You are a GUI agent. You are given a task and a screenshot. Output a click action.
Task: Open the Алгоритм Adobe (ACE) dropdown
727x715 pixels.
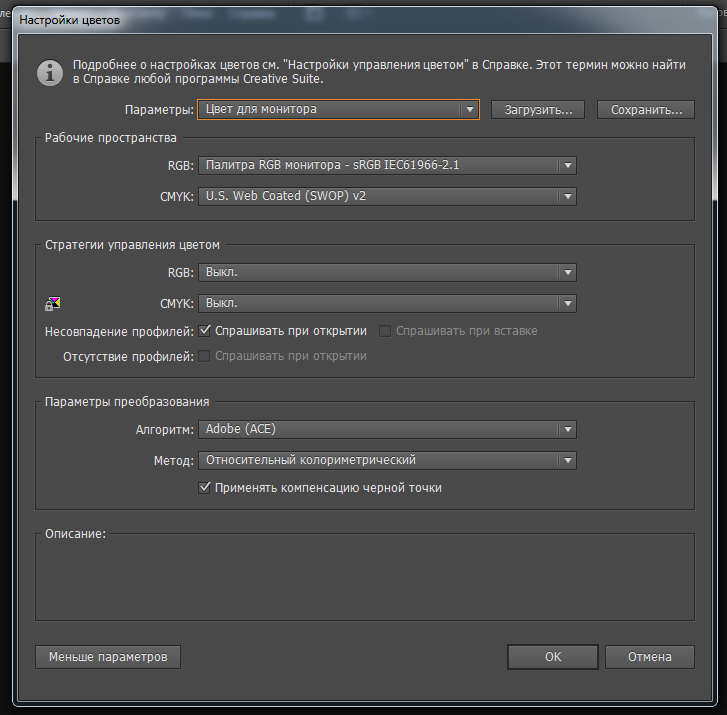click(x=387, y=429)
